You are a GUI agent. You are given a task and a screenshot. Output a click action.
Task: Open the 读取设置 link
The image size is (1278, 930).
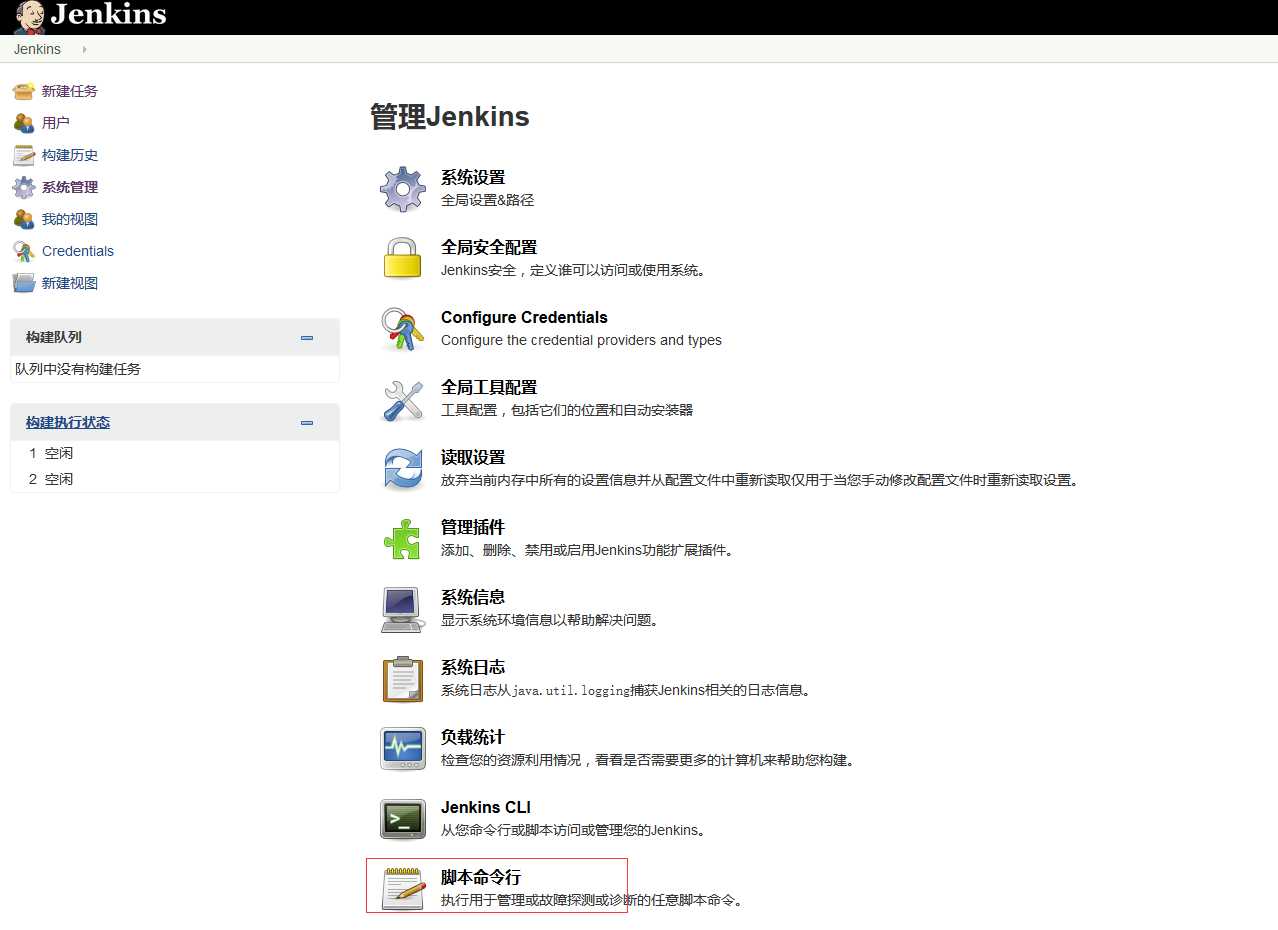pos(473,457)
